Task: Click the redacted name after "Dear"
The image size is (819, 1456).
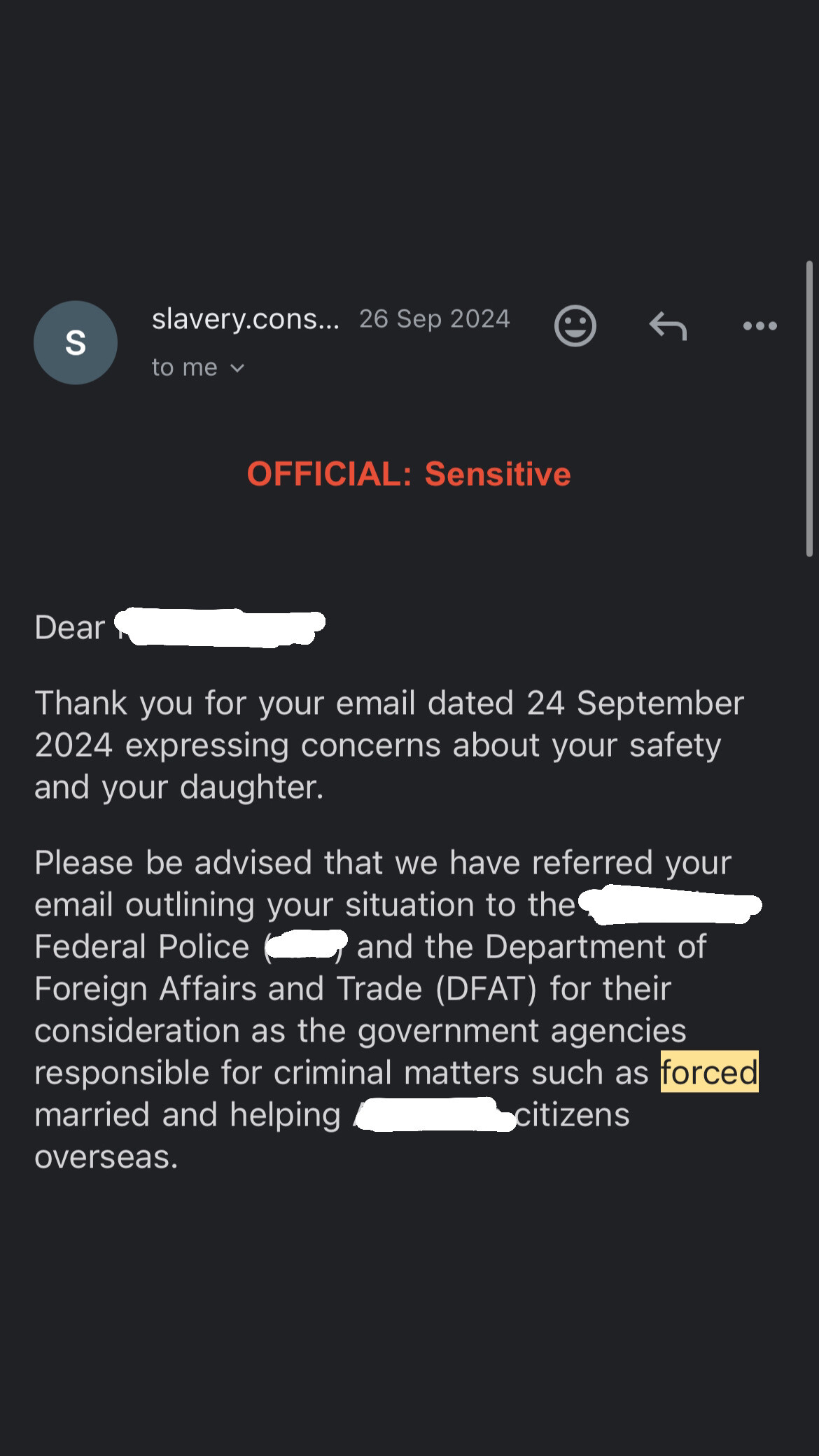Action: tap(220, 627)
